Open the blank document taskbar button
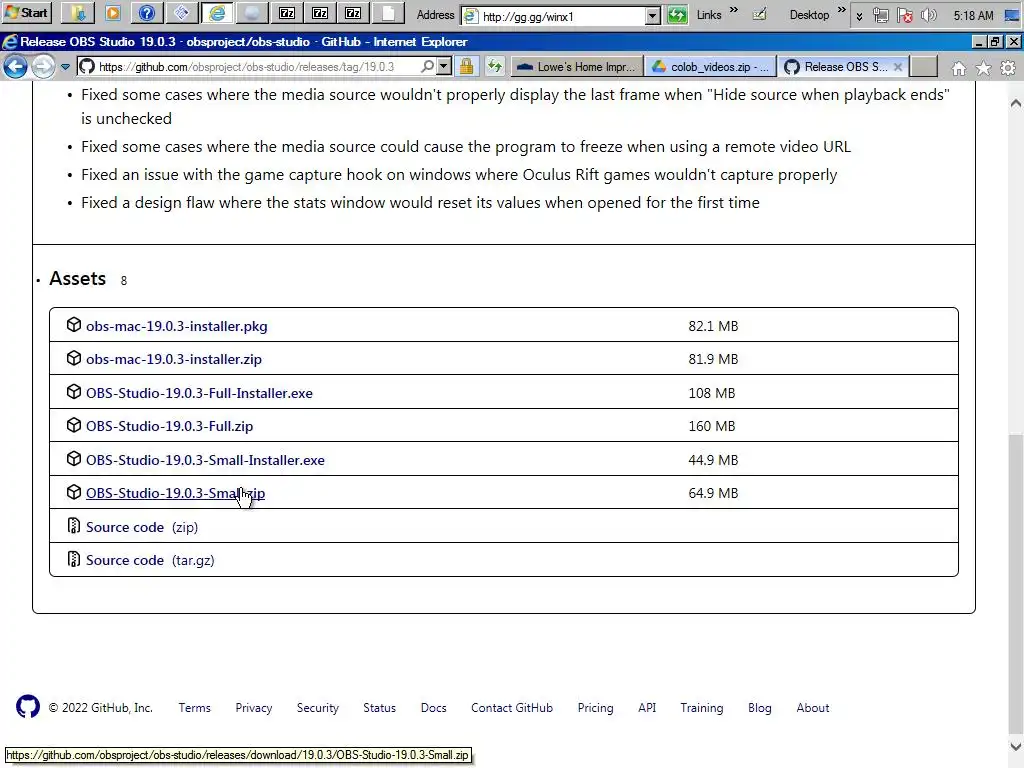1024x768 pixels. (x=387, y=13)
